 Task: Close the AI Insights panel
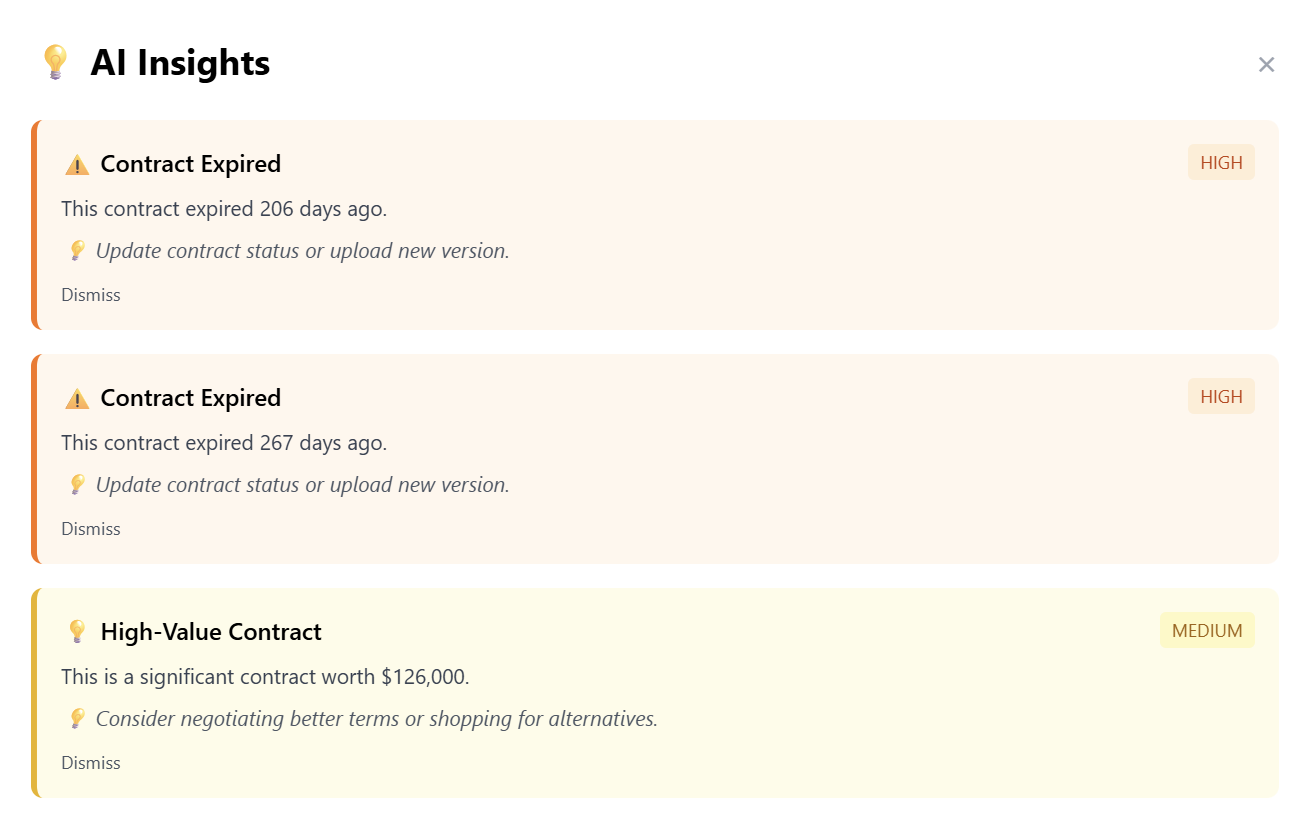[x=1266, y=65]
